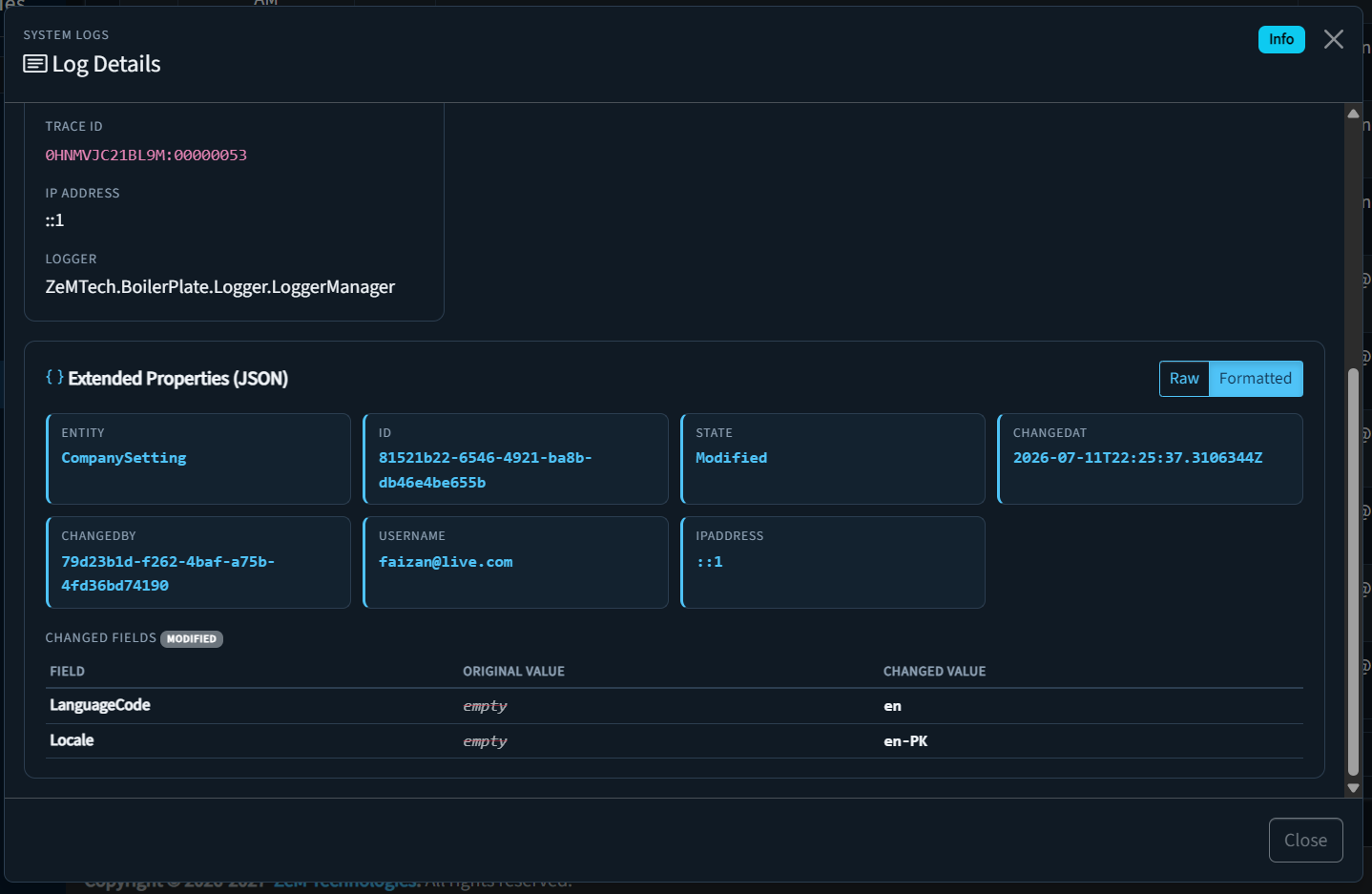This screenshot has width=1372, height=894.
Task: Click the Locale field row
Action: click(x=676, y=741)
